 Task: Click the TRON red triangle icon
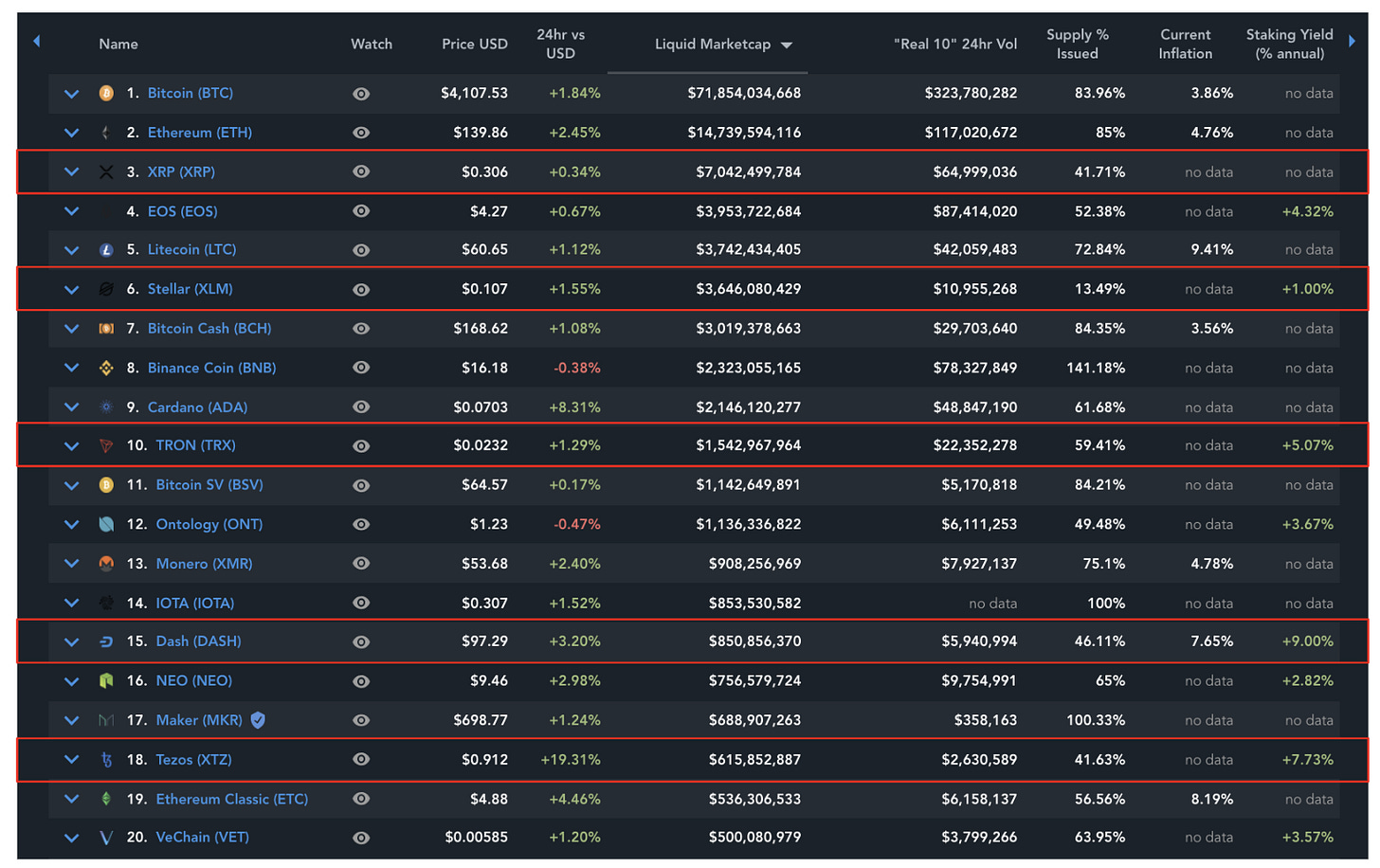[106, 445]
